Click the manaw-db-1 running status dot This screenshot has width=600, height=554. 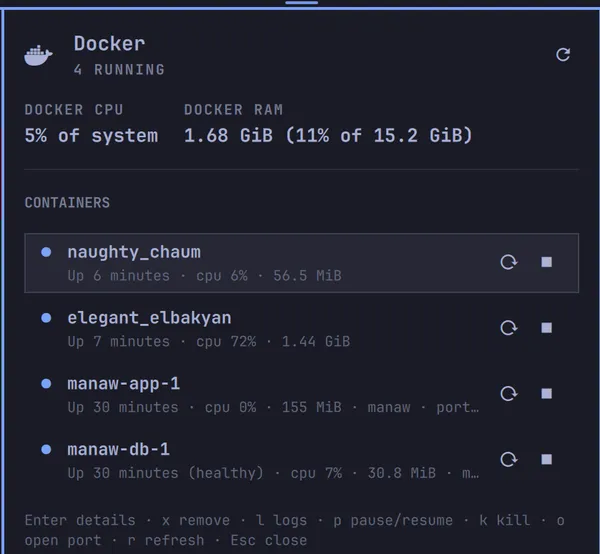46,450
